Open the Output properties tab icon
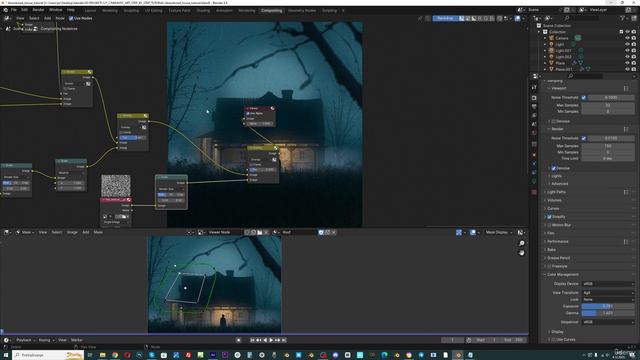This screenshot has width=640, height=360. coord(534,107)
